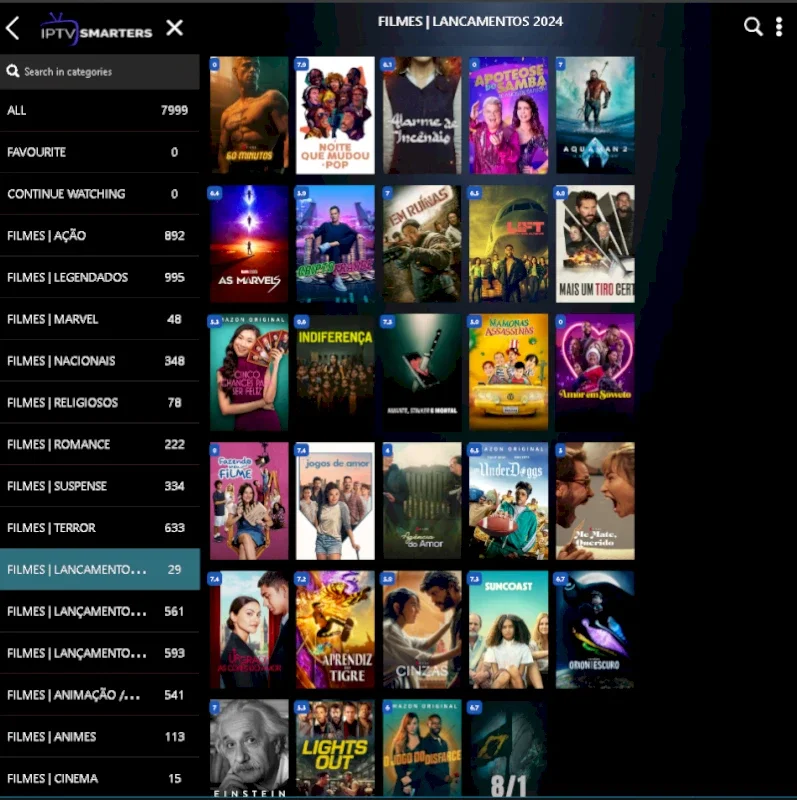Open Mamonas Assassinas movie poster
The image size is (797, 800).
click(x=509, y=372)
